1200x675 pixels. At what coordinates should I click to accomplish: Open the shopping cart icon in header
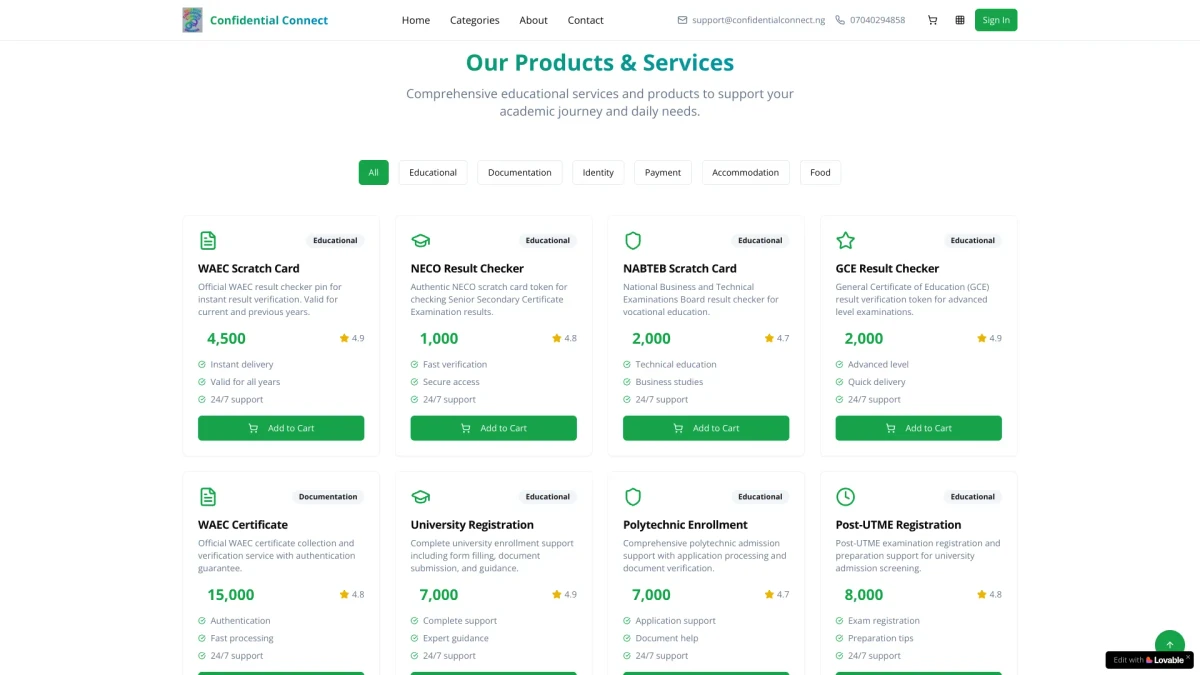932,20
